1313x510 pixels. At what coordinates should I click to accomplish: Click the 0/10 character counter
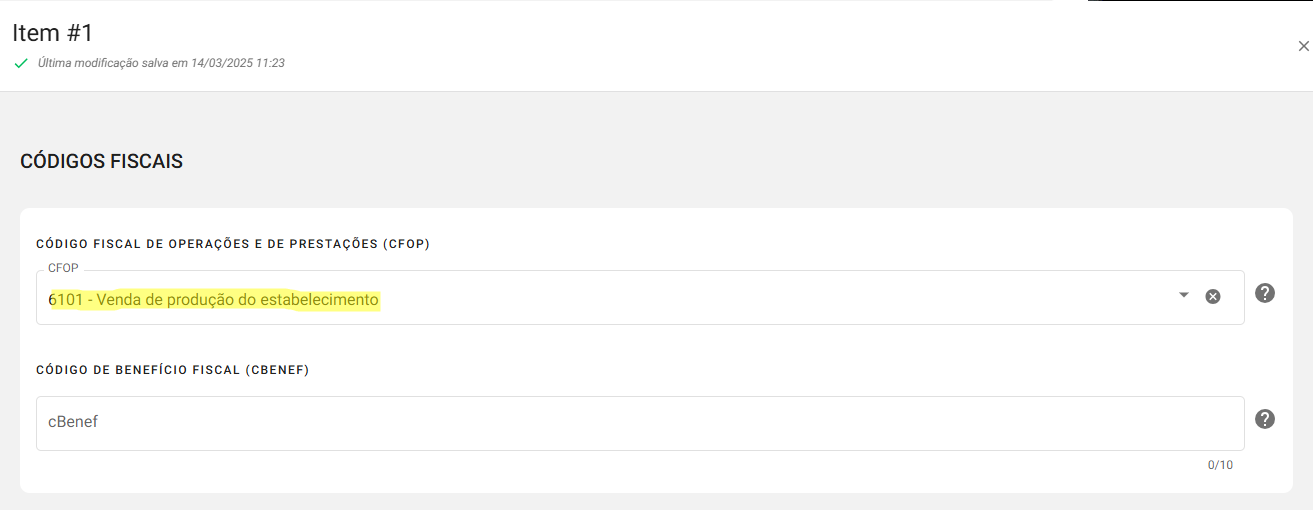(1220, 465)
